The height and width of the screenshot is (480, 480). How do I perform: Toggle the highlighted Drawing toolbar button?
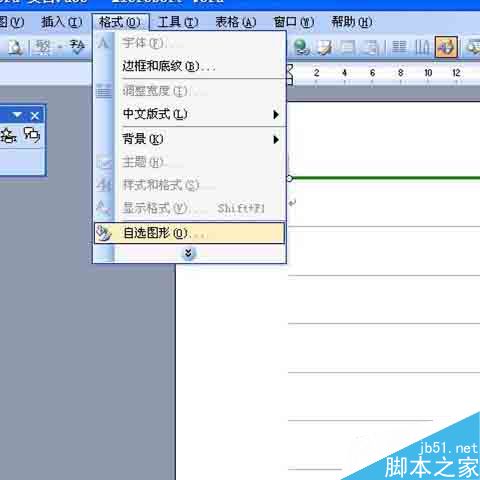click(x=446, y=47)
